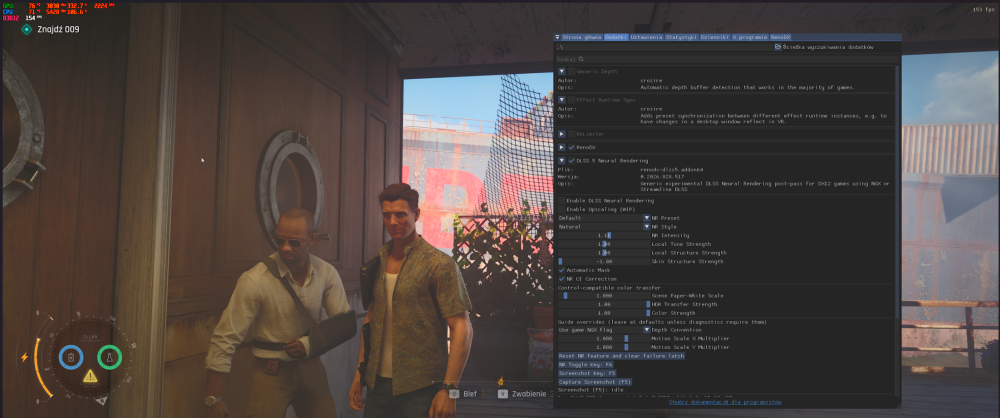The width and height of the screenshot is (1000, 418).
Task: Collapse the DLSS 5 Neural Rendering section
Action: (561, 161)
